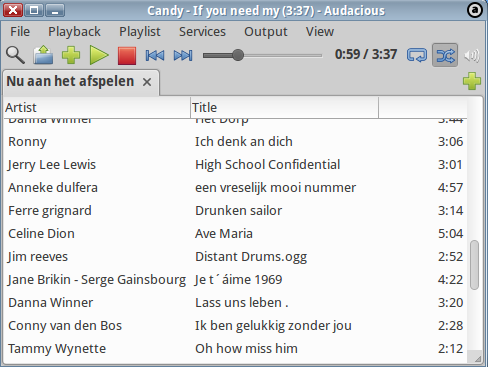Click the playback seek slider handle
This screenshot has height=367, width=488.
238,55
